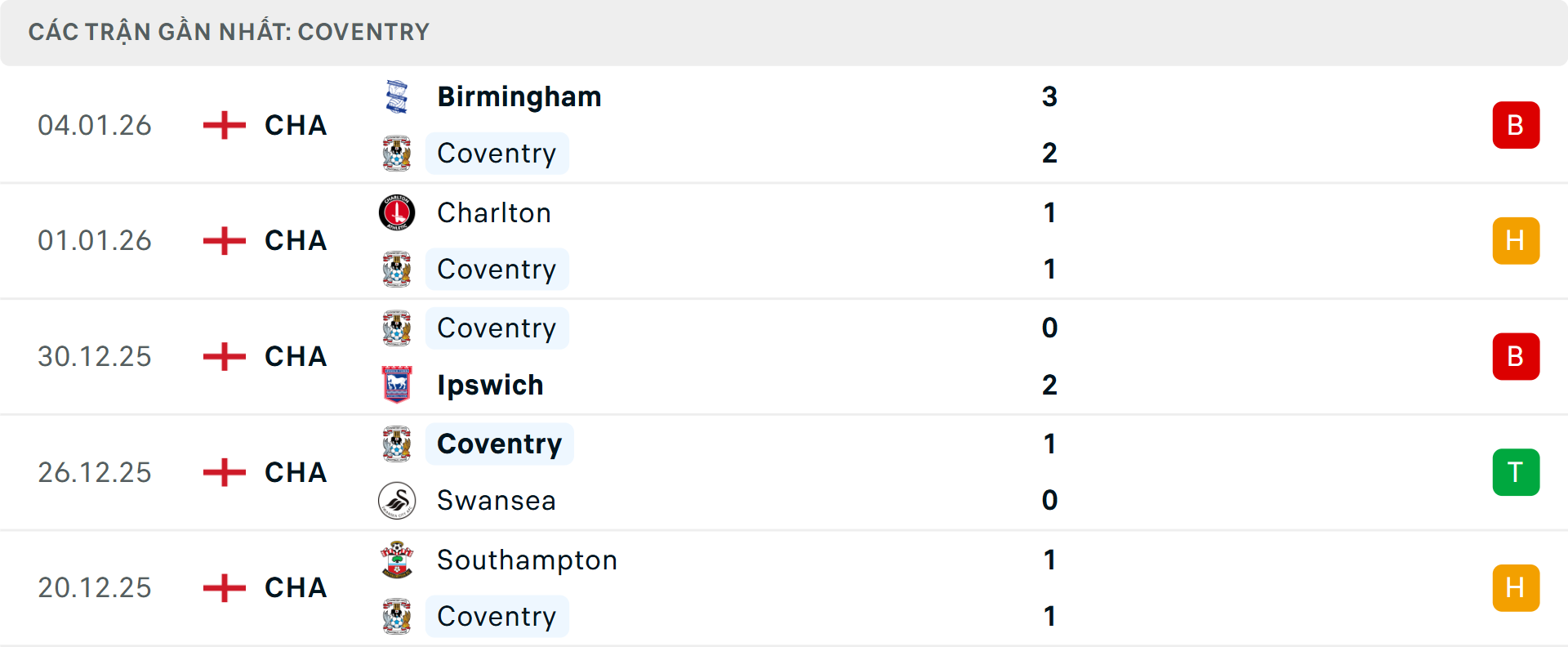Select the H badge for the Southampton draw
This screenshot has width=1568, height=647.
click(x=1517, y=587)
